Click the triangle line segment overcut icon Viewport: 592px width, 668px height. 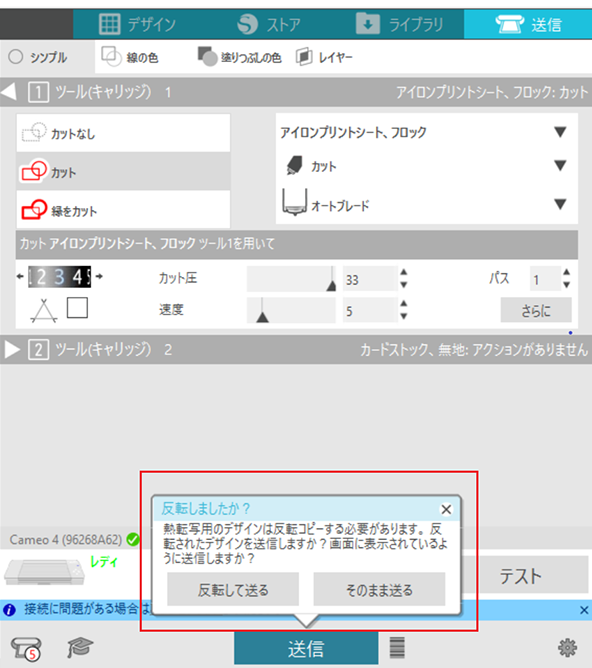pyautogui.click(x=44, y=310)
